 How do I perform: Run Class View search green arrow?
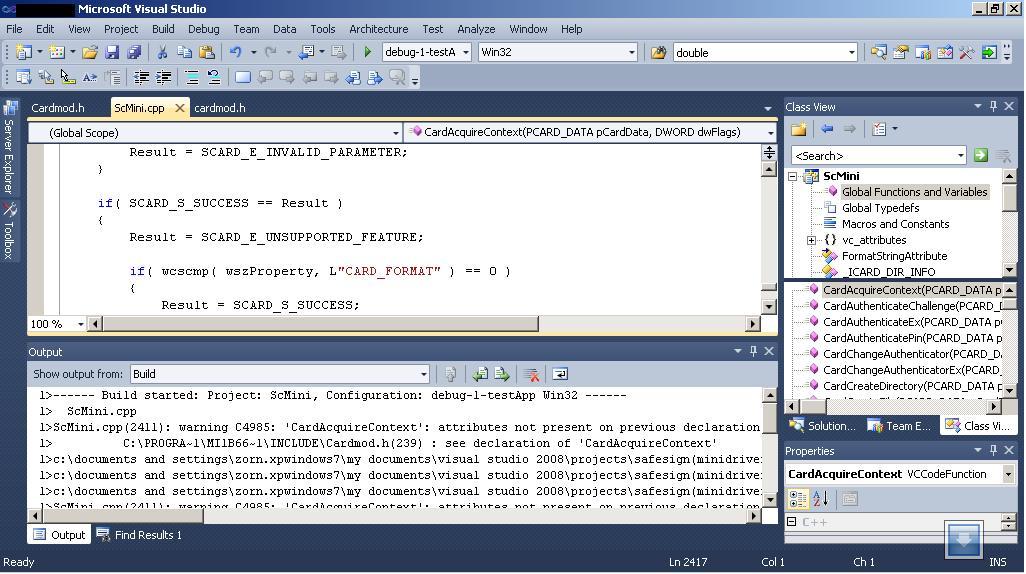(980, 155)
